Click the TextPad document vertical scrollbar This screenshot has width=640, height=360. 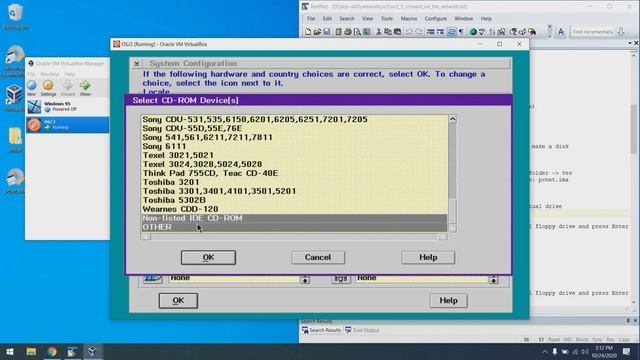click(634, 180)
